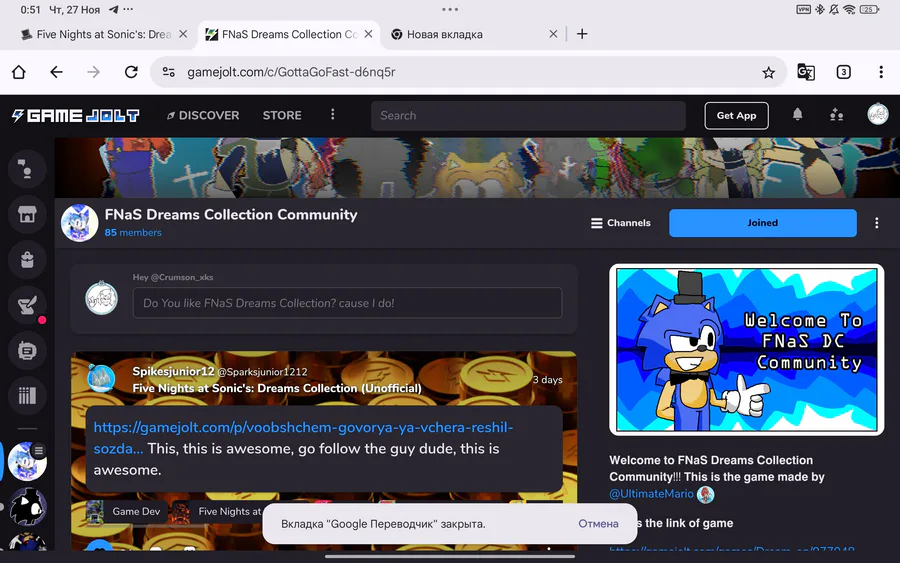Open the Five Nights at Sonic's (Unofficial) link
Viewport: 900px width, 563px height.
click(x=277, y=388)
